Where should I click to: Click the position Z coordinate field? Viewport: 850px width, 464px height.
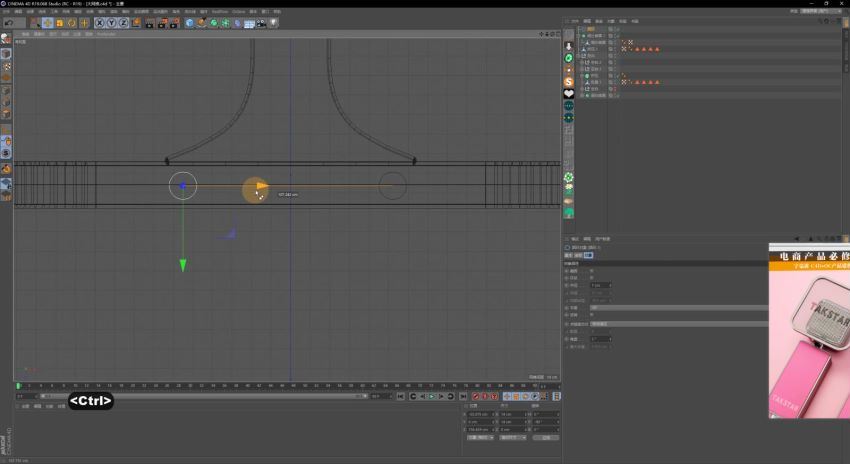tap(481, 429)
